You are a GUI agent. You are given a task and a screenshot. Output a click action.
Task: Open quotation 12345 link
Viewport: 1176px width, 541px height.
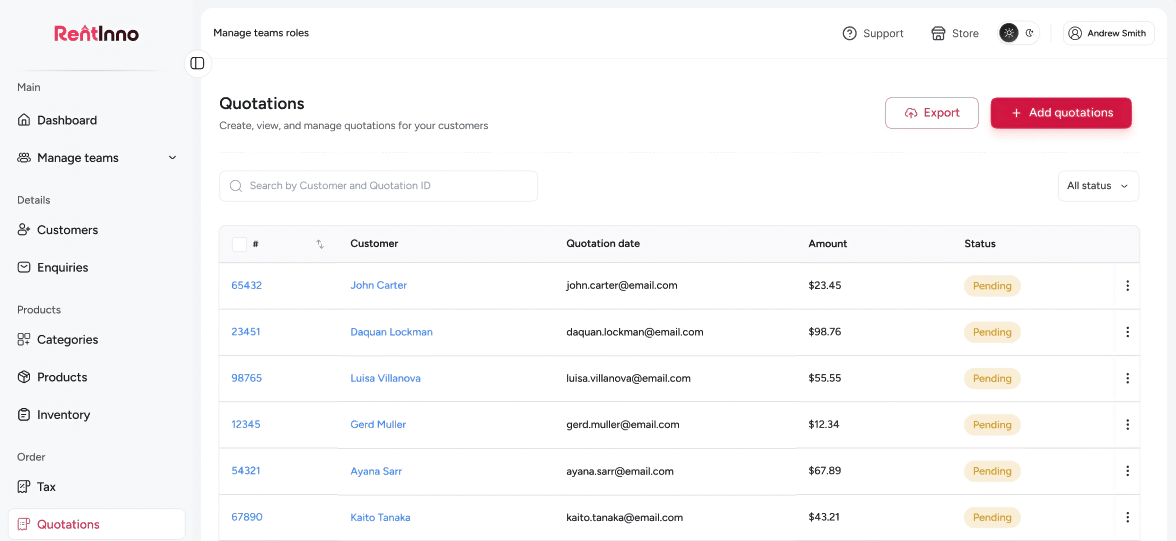pos(246,425)
